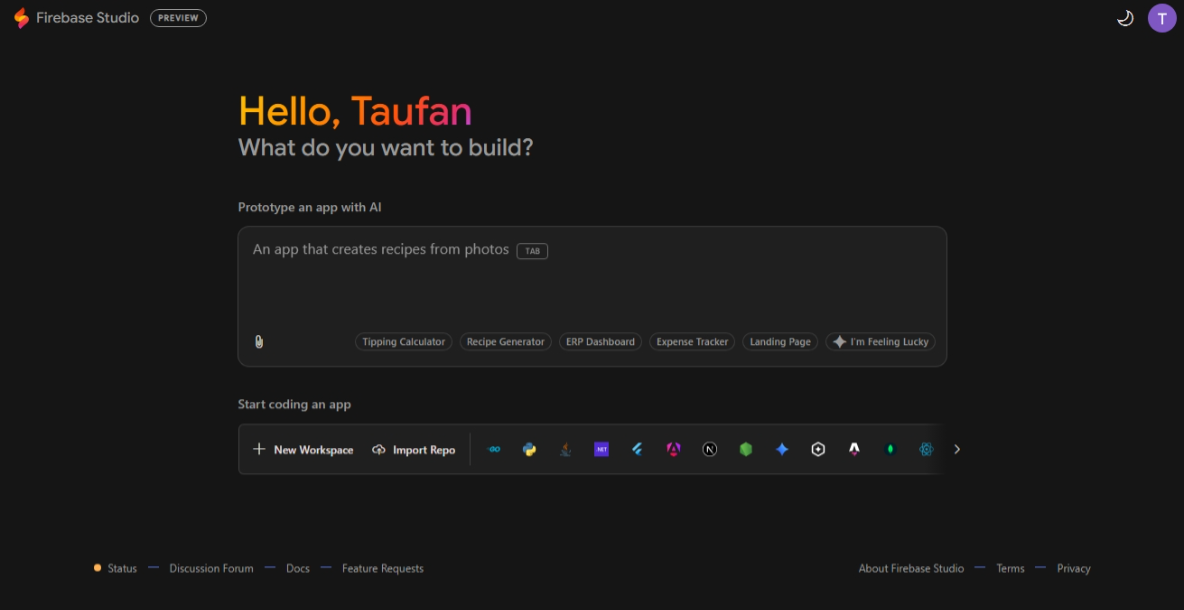Screen dimensions: 1184x610
Task: Expand more templates with right chevron
Action: 957,450
